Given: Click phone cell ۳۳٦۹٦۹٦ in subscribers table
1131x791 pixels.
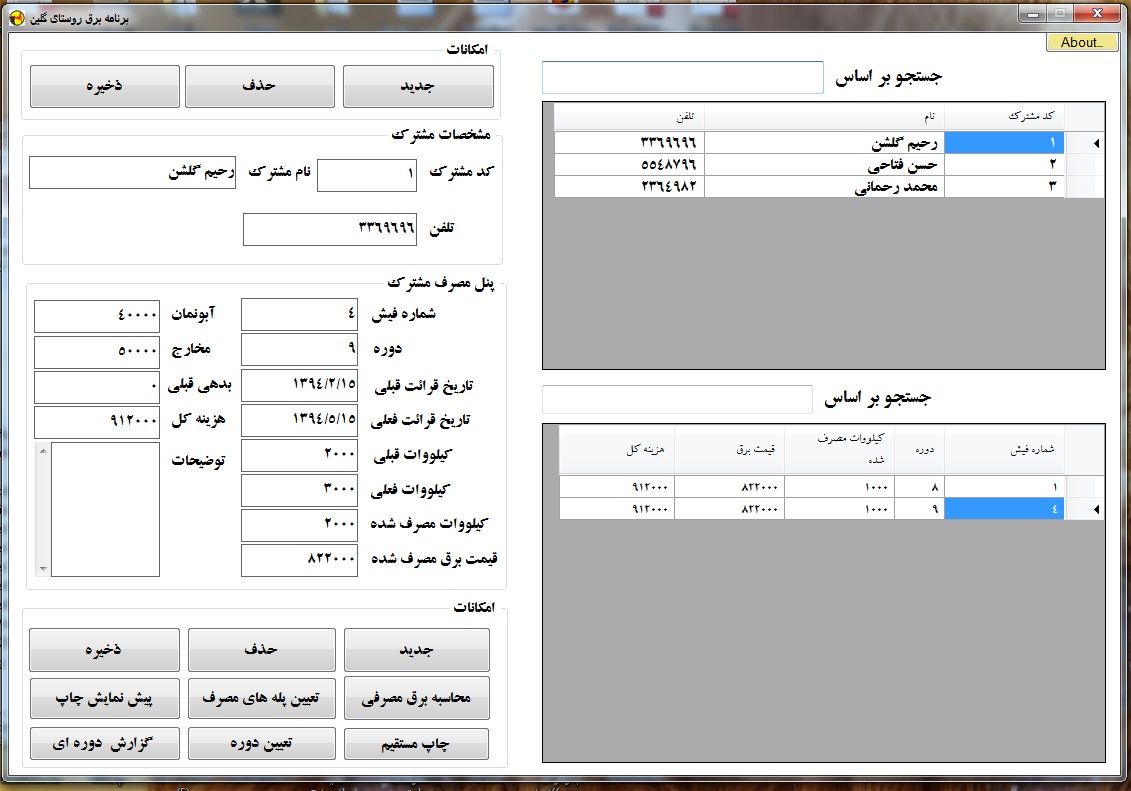Looking at the screenshot, I should coord(629,143).
